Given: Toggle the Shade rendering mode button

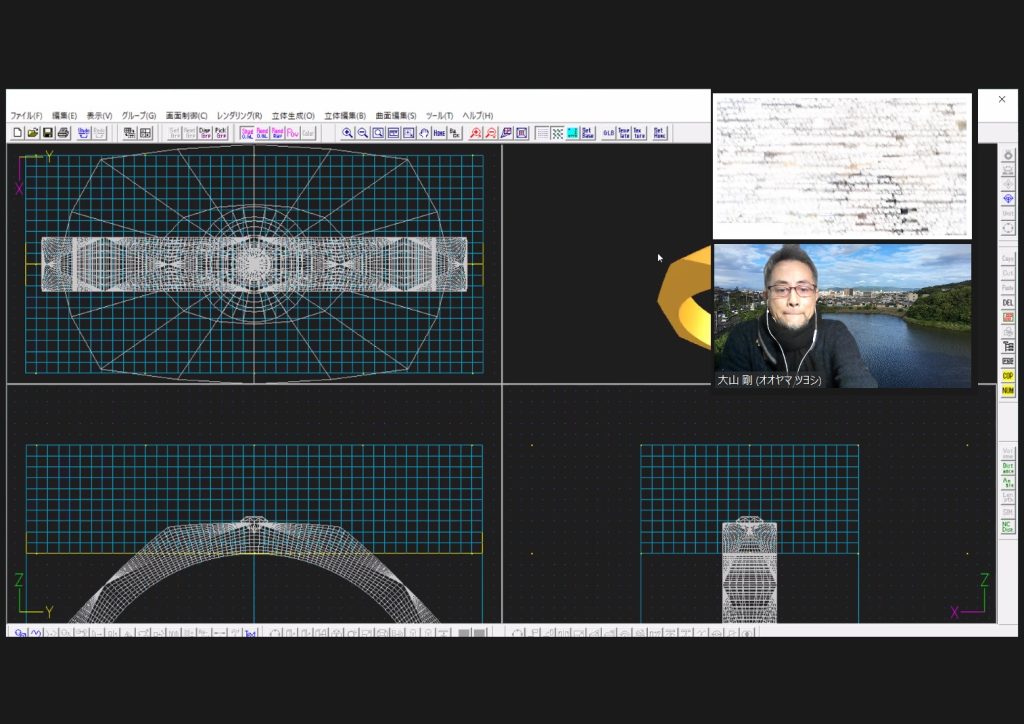Looking at the screenshot, I should pos(247,133).
